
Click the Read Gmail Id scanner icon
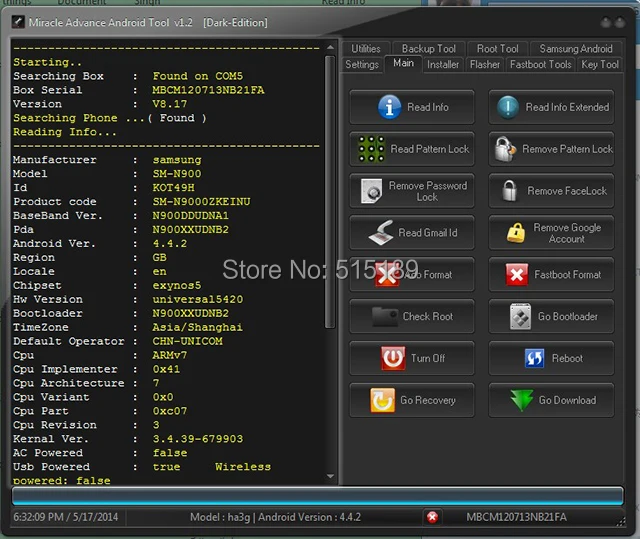coord(381,233)
